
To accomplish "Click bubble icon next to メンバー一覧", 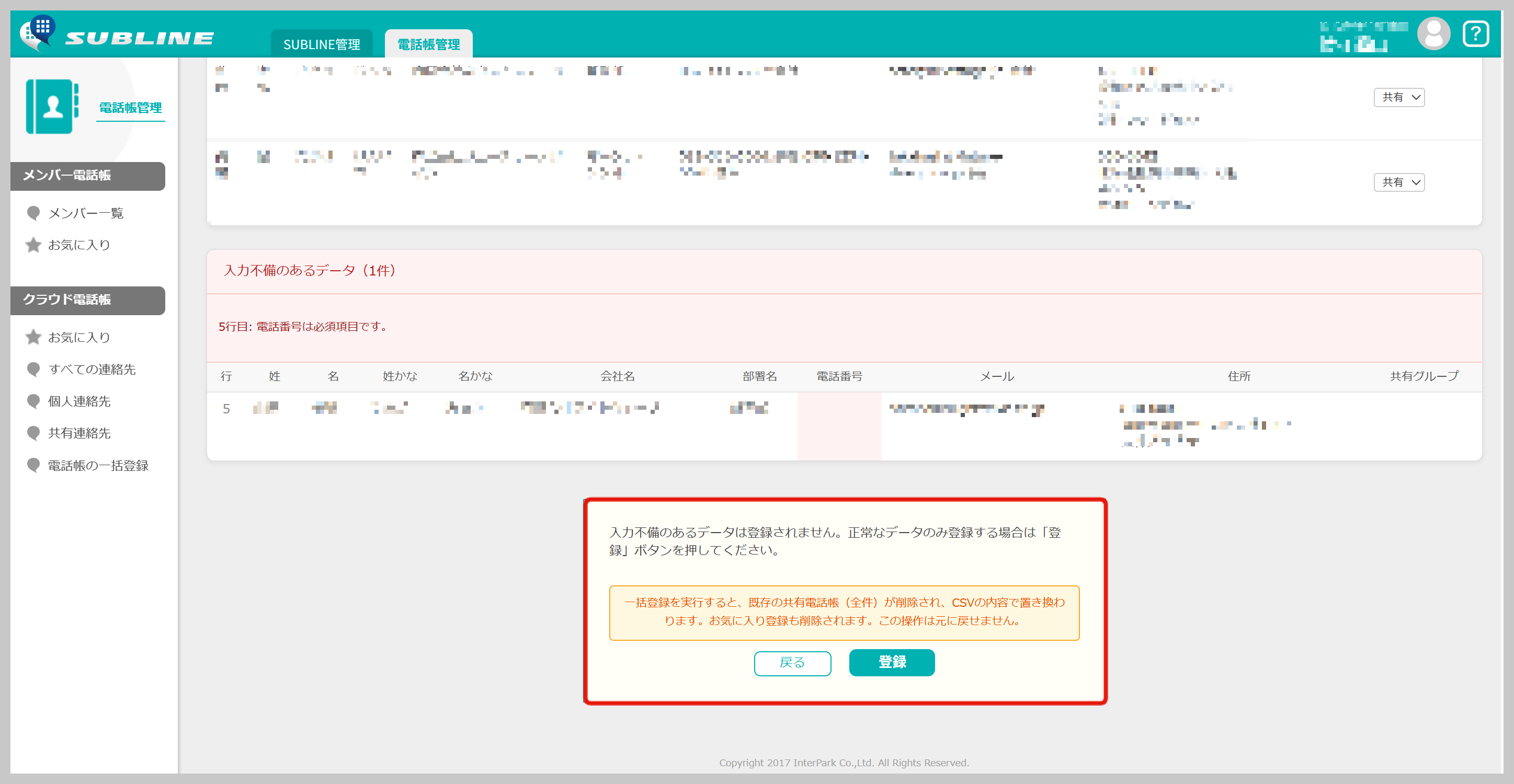I will pos(33,213).
